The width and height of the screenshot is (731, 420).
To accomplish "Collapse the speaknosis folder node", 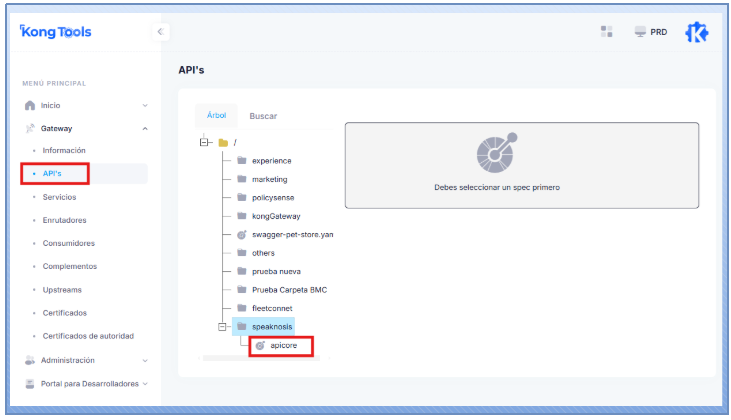I will point(222,326).
